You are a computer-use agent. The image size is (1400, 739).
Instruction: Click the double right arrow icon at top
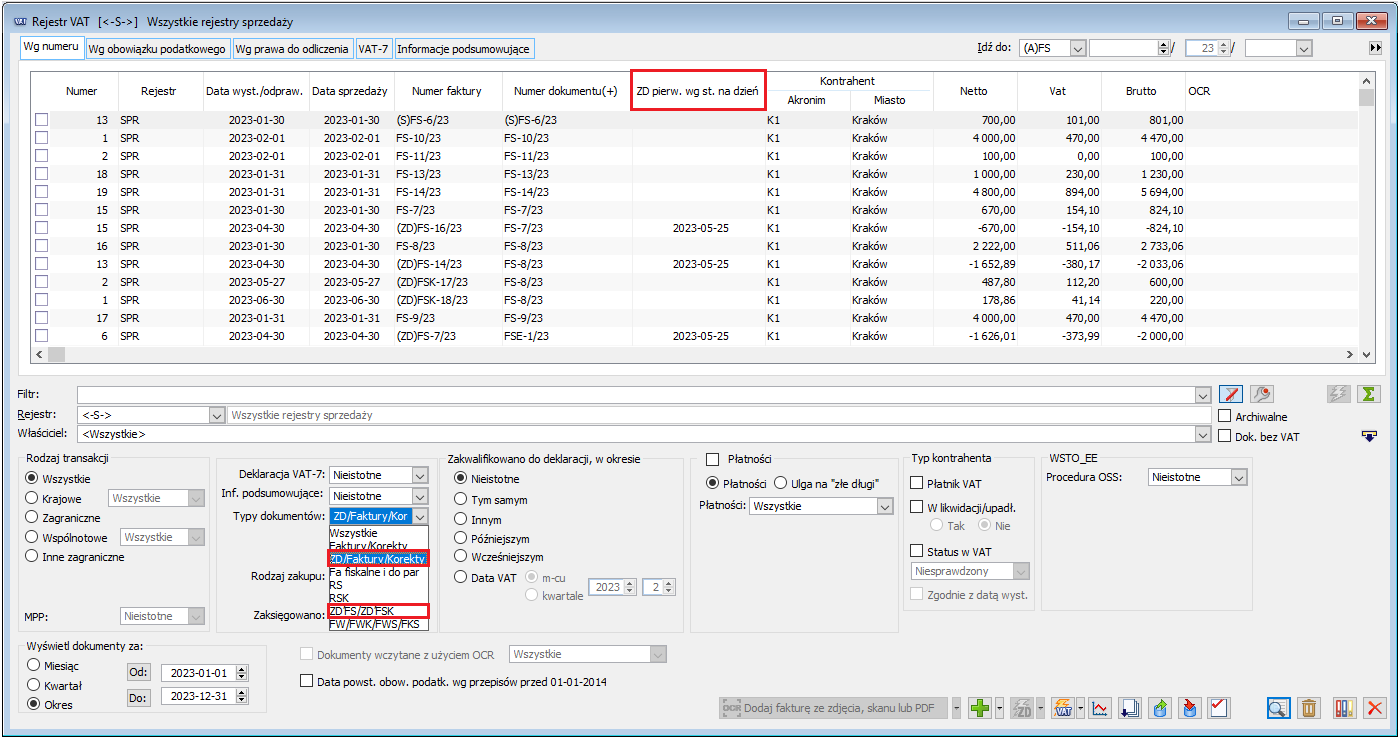(x=1375, y=48)
